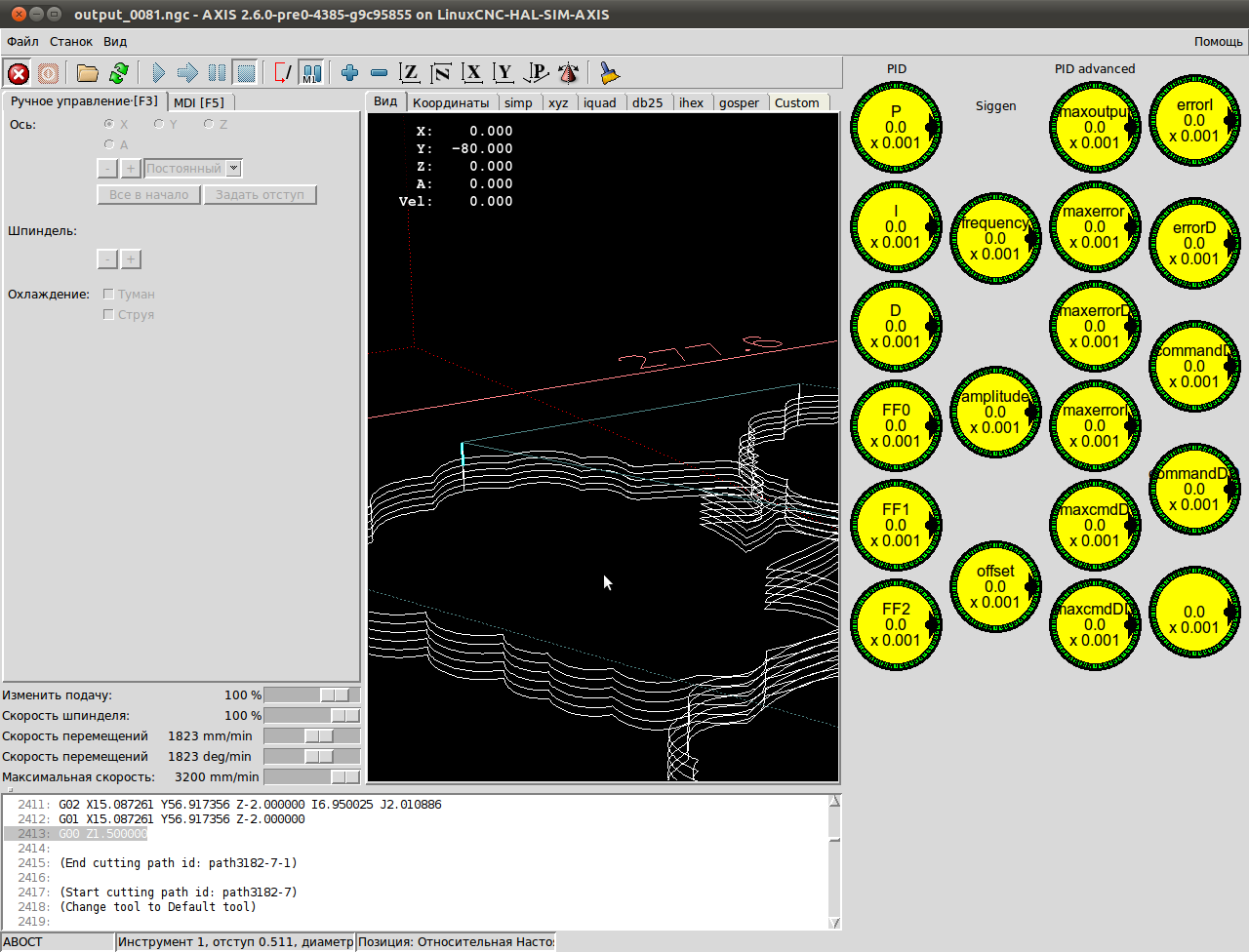This screenshot has height=952, width=1249.
Task: Reload the current file
Action: pyautogui.click(x=119, y=73)
